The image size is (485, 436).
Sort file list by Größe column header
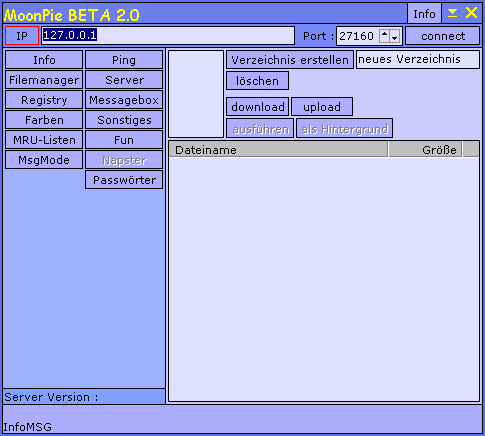click(425, 150)
